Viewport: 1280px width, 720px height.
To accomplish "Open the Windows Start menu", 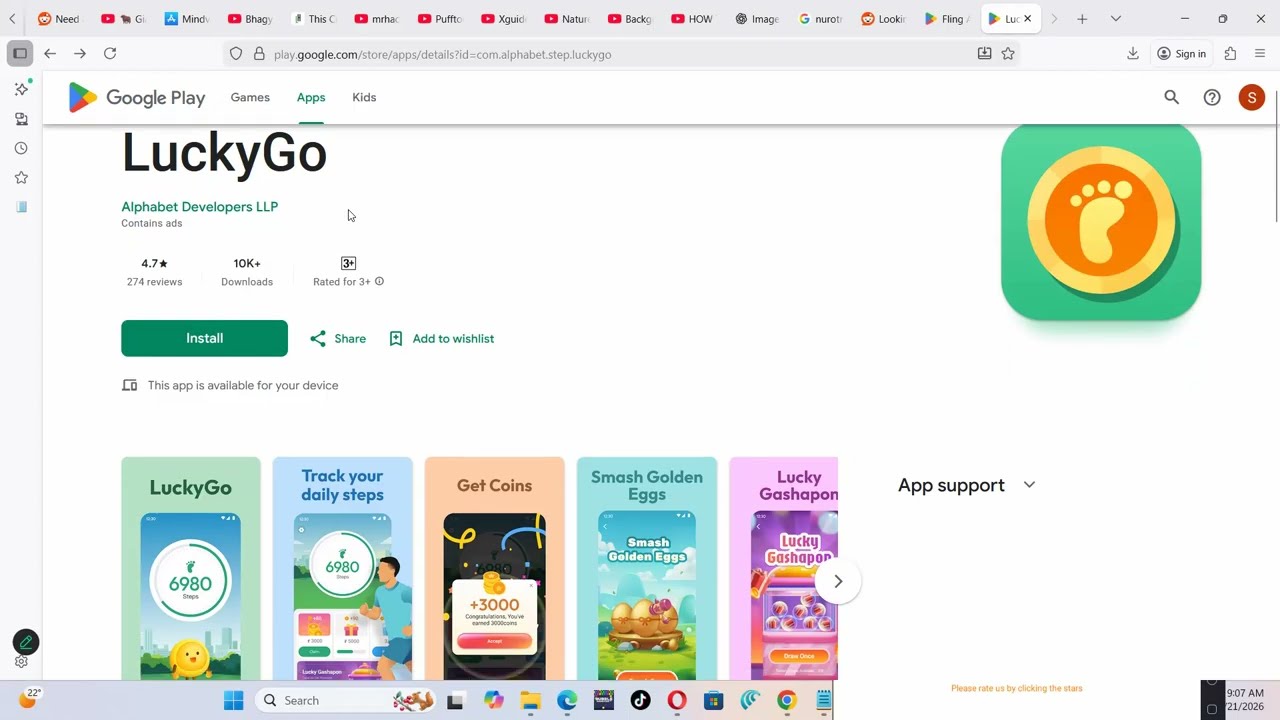I will [233, 700].
